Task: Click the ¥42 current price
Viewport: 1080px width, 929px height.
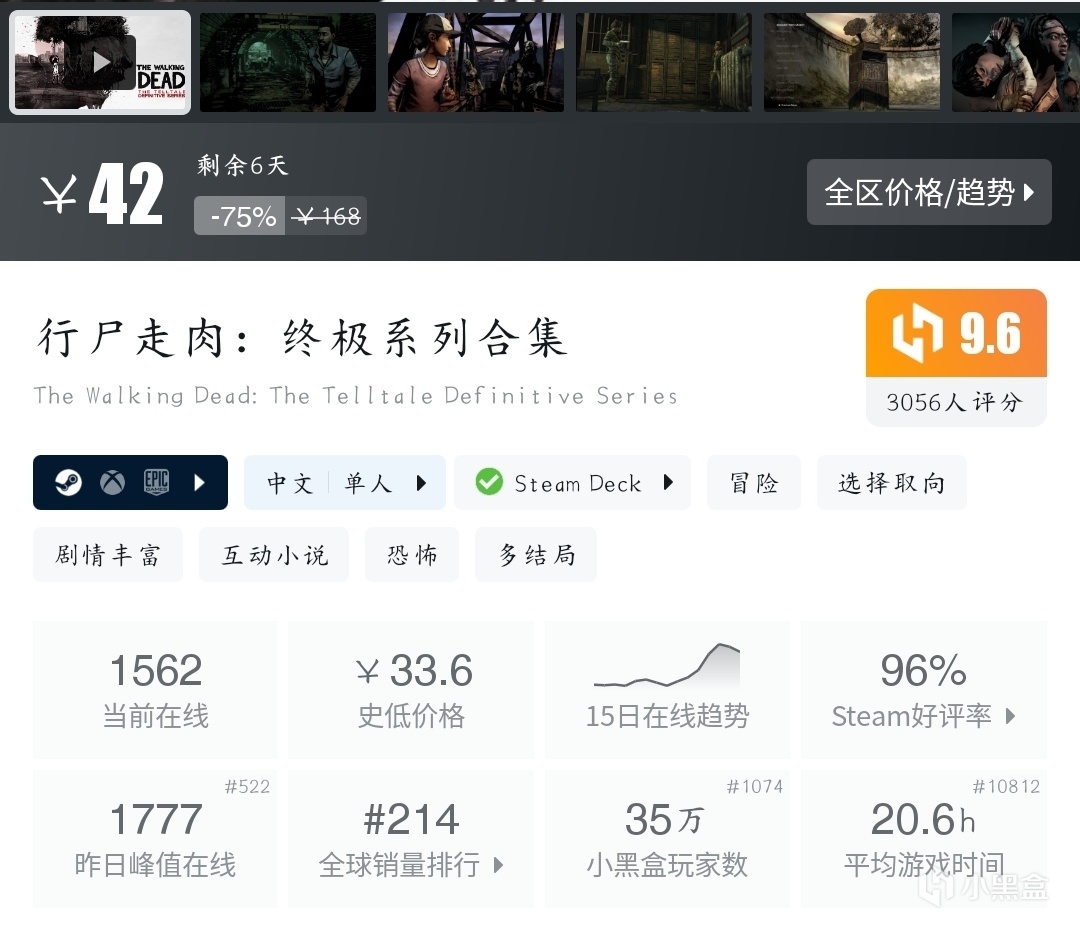Action: click(x=102, y=194)
